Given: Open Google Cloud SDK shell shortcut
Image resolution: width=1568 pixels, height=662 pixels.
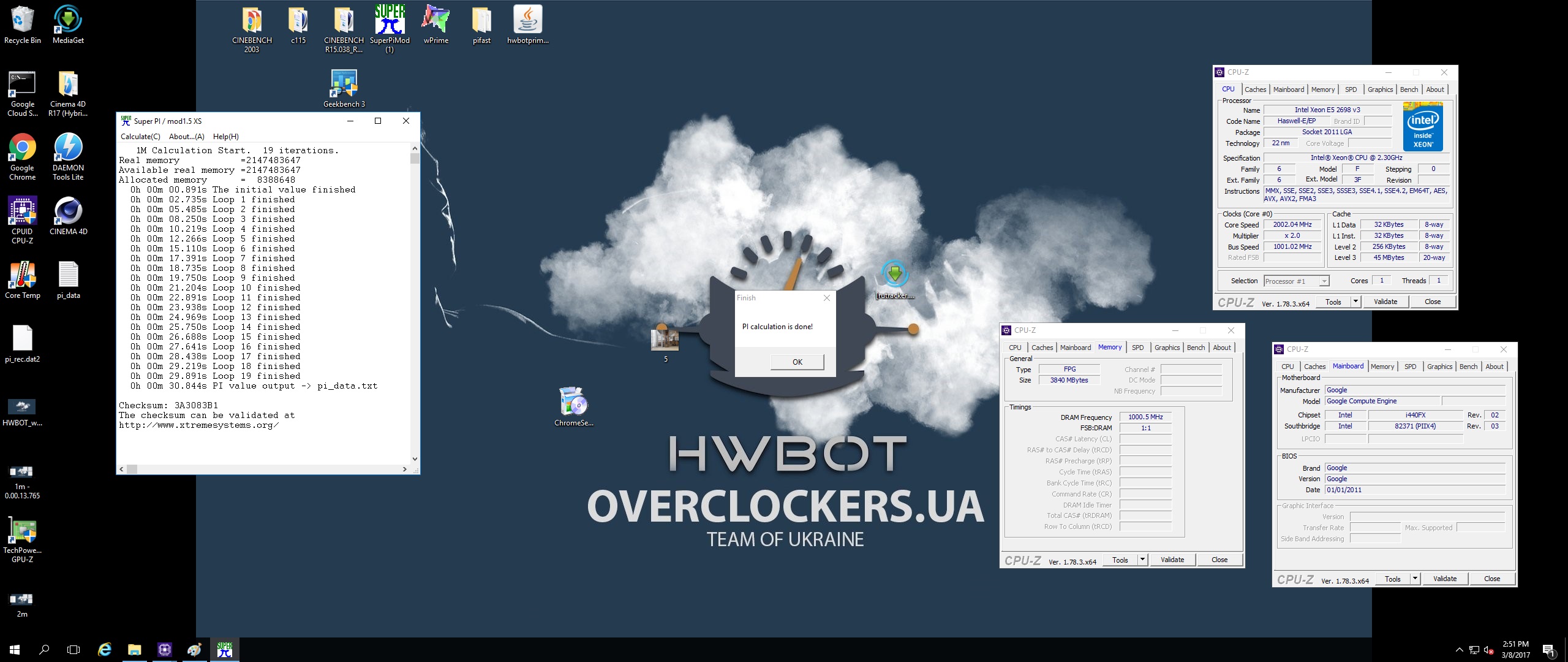Looking at the screenshot, I should 23,93.
